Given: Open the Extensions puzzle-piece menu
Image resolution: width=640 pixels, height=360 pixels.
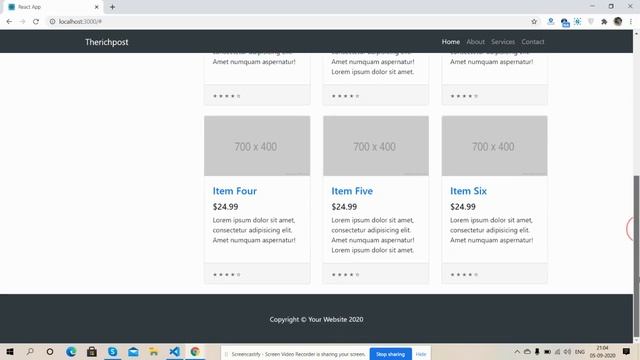Looking at the screenshot, I should (x=604, y=22).
